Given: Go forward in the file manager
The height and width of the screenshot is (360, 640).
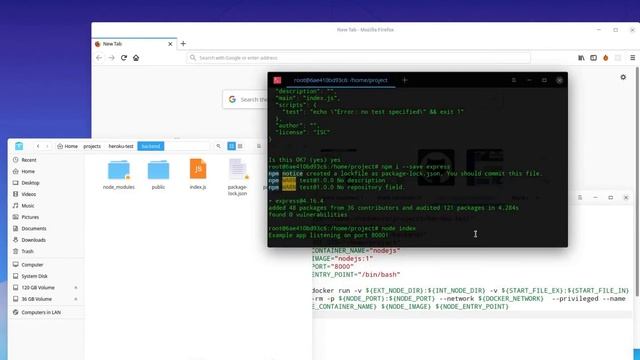Looking at the screenshot, I should pyautogui.click(x=47, y=146).
